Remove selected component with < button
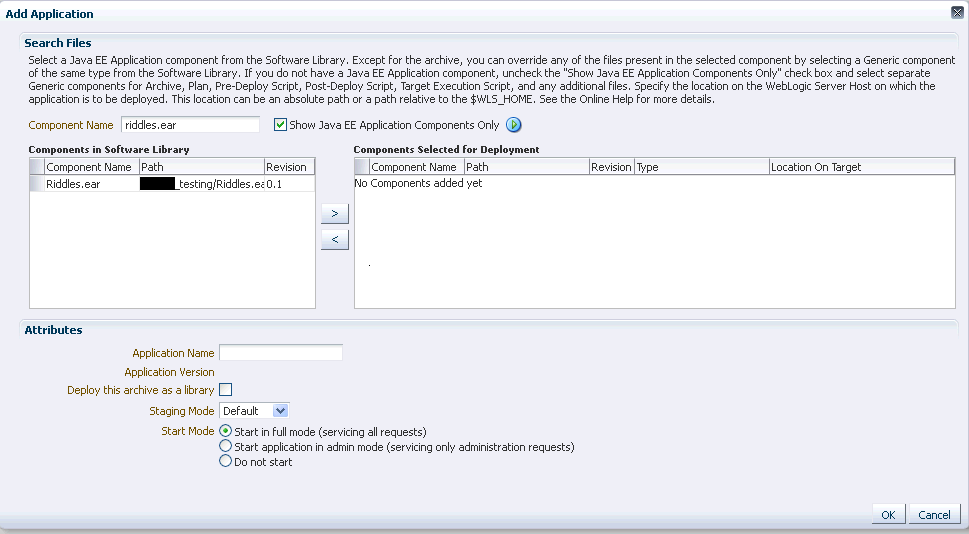The width and height of the screenshot is (969, 534). pyautogui.click(x=335, y=239)
